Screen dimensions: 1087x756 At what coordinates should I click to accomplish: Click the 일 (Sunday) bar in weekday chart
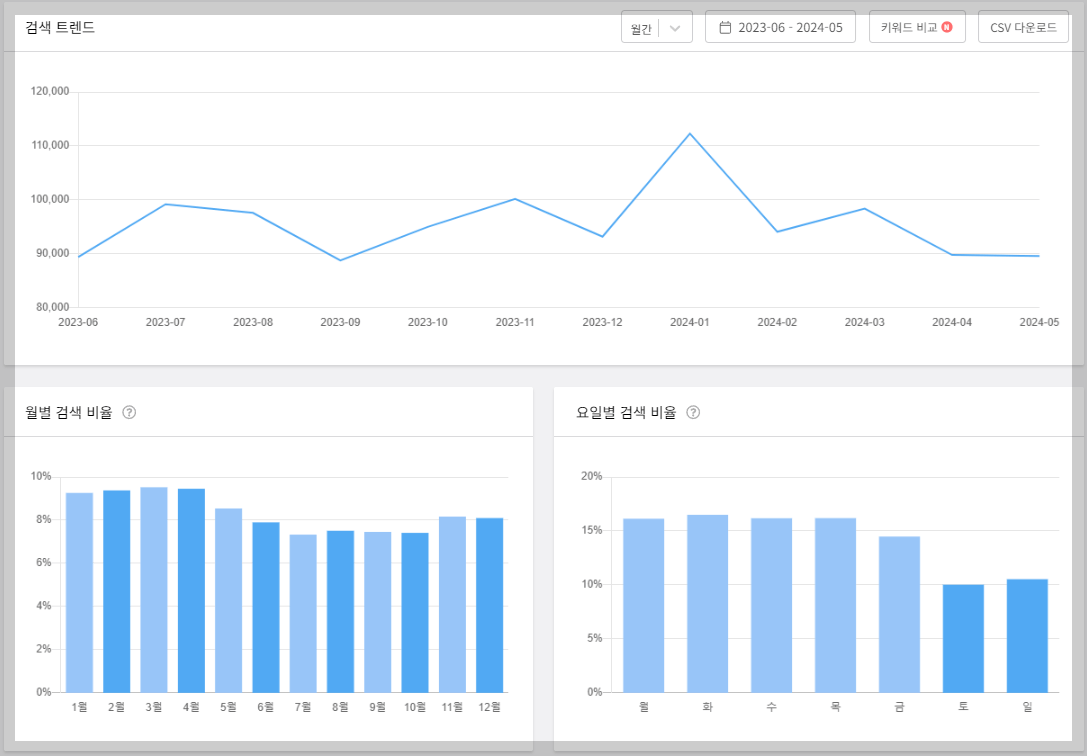tap(1027, 635)
